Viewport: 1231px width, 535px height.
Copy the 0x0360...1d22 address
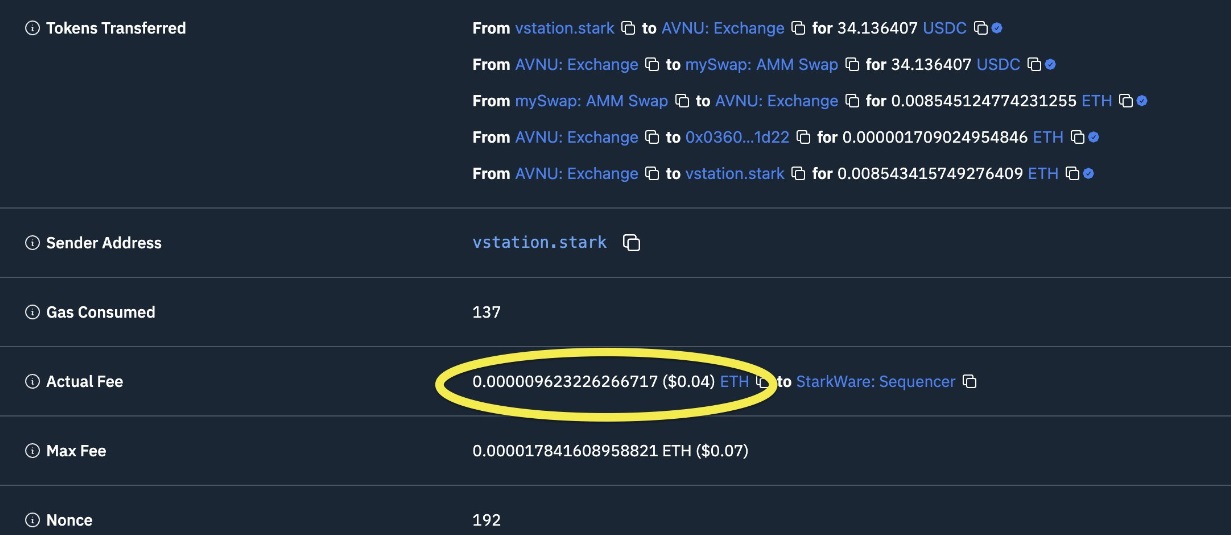801,137
